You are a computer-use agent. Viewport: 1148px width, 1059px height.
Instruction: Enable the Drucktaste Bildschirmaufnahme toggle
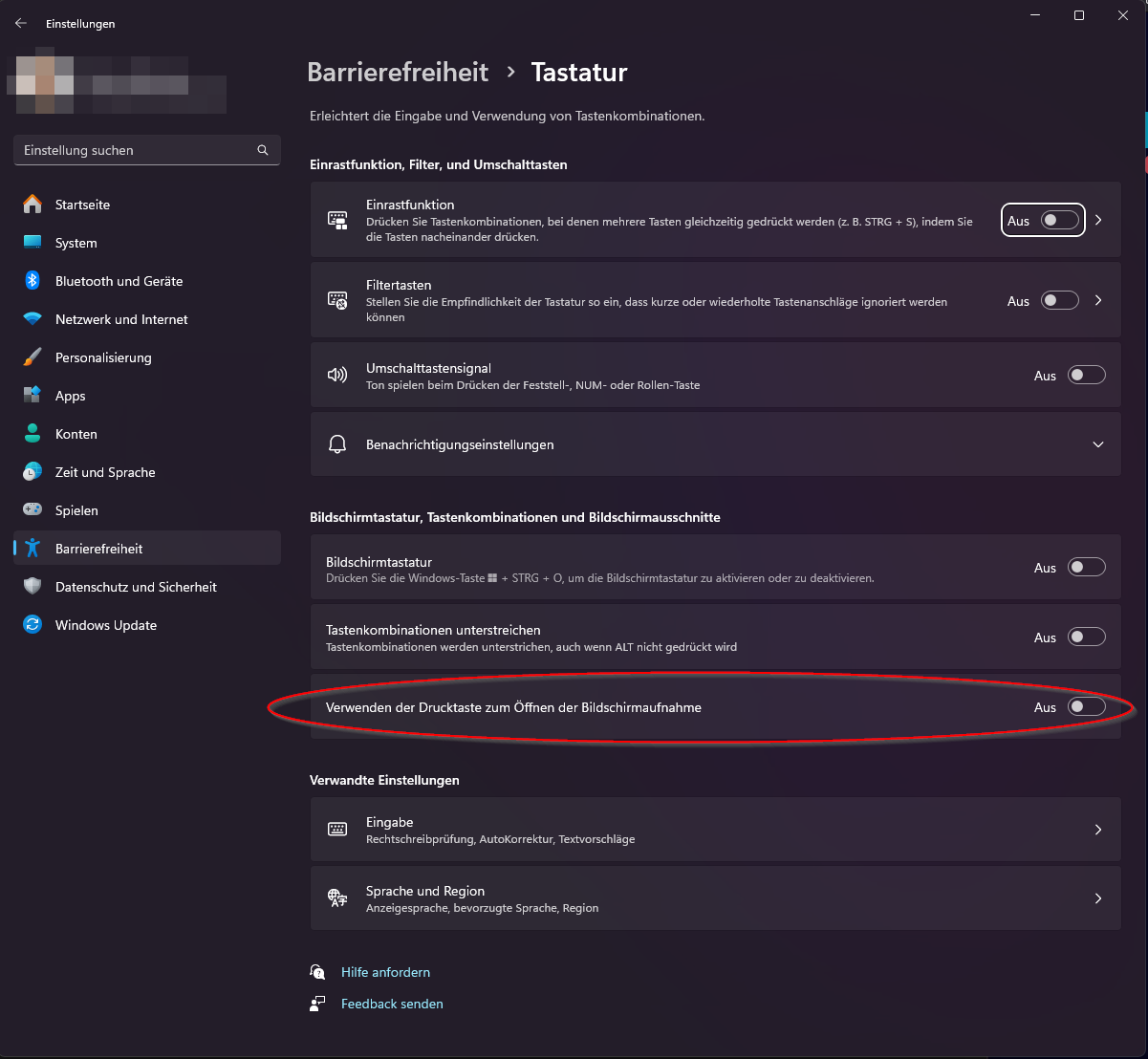coord(1086,707)
